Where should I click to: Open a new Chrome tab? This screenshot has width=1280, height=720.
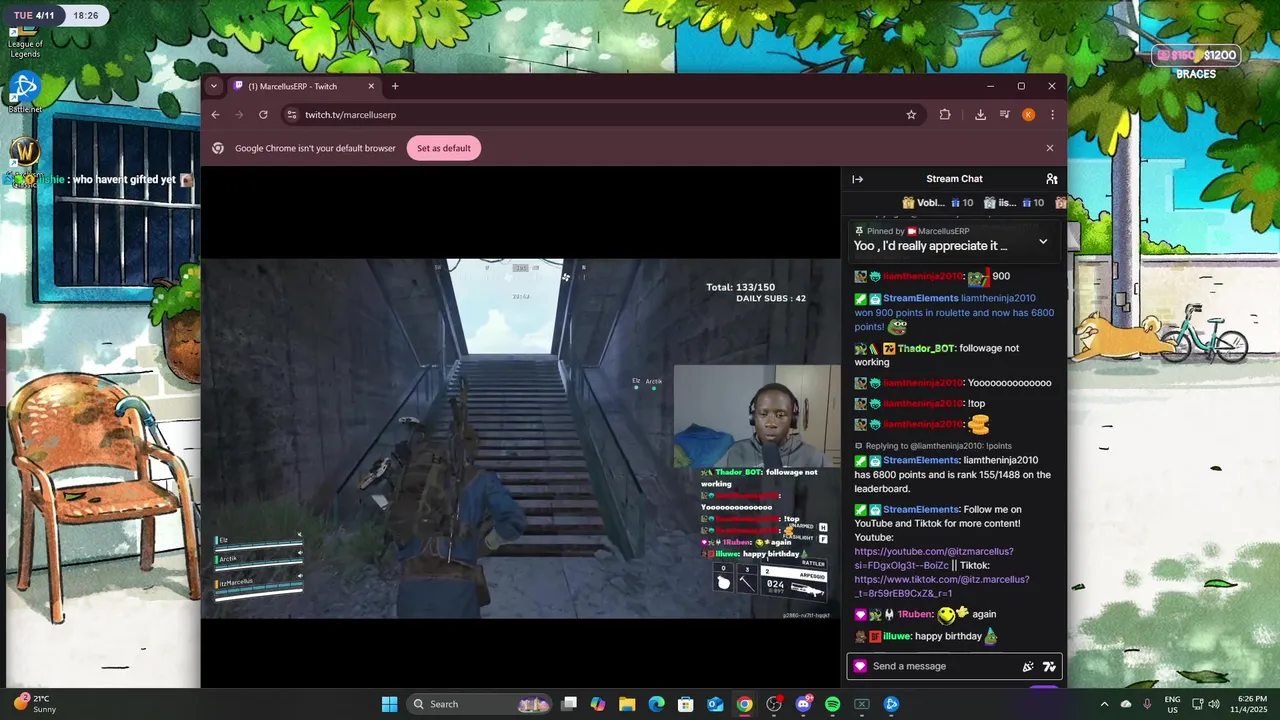coord(395,86)
